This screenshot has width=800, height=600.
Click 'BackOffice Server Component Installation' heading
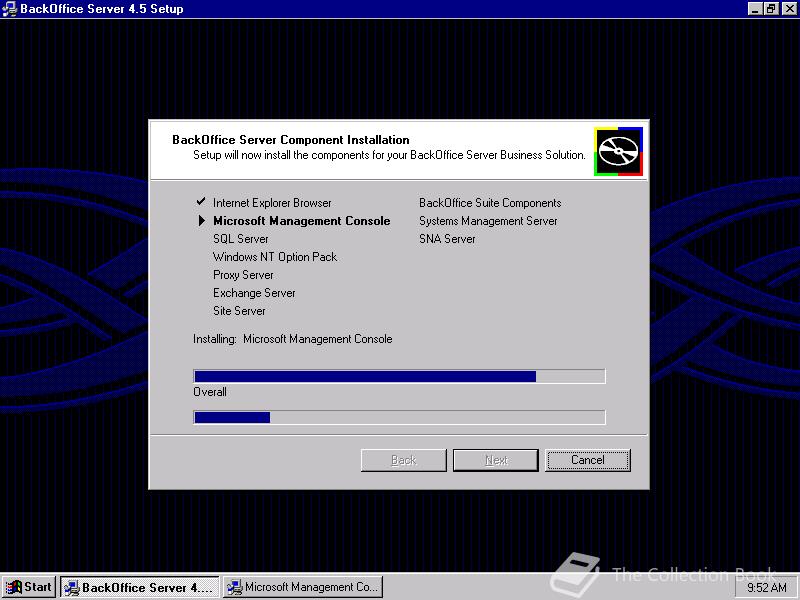click(x=291, y=140)
